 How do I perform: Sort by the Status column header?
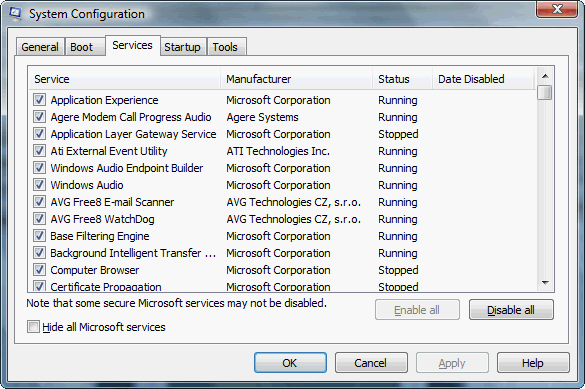(x=403, y=79)
